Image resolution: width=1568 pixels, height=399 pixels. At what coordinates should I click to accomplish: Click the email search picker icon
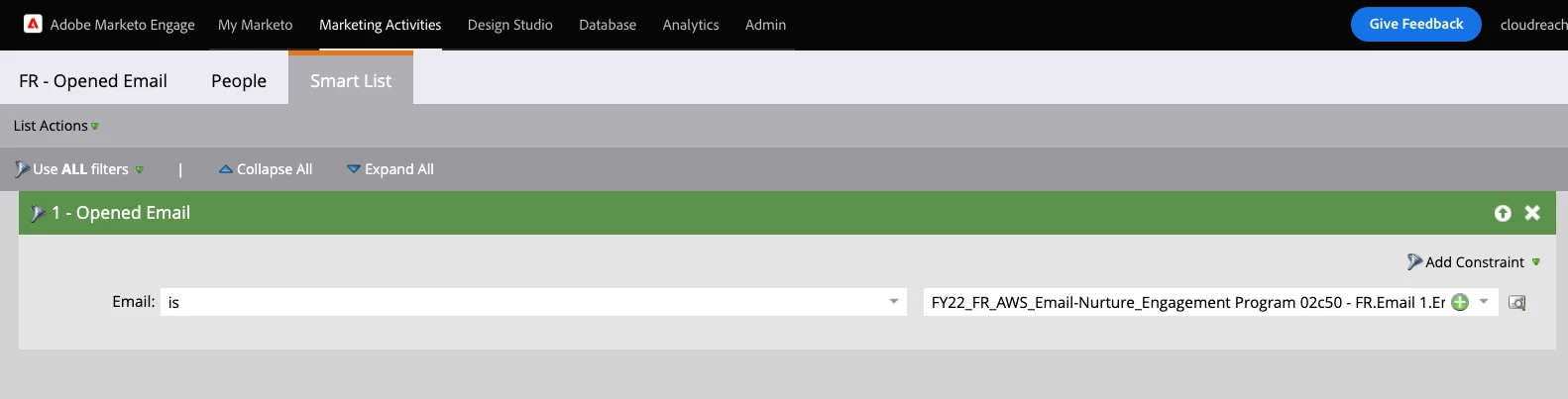[x=1516, y=302]
